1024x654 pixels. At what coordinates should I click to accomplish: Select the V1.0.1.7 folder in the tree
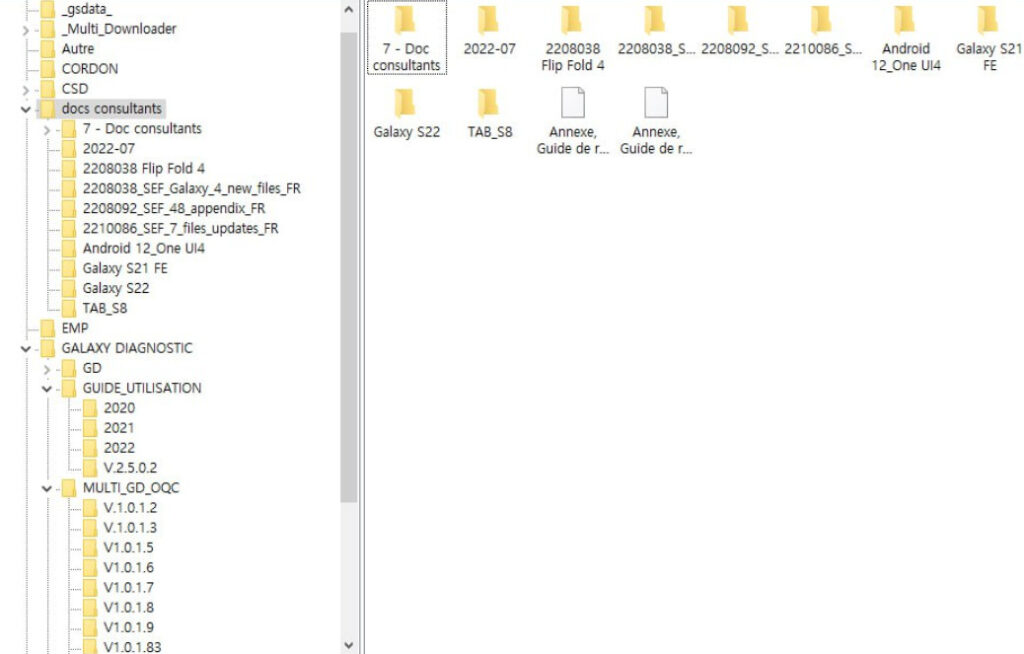pos(128,588)
